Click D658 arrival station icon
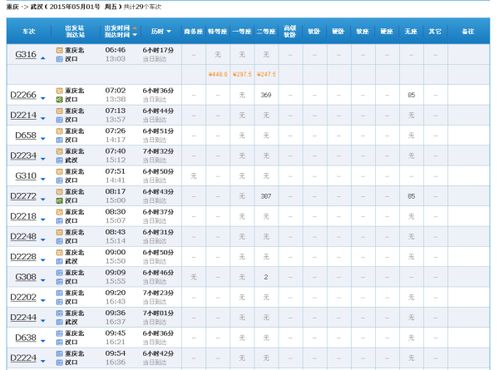Image resolution: width=499 pixels, height=370 pixels. [x=59, y=140]
